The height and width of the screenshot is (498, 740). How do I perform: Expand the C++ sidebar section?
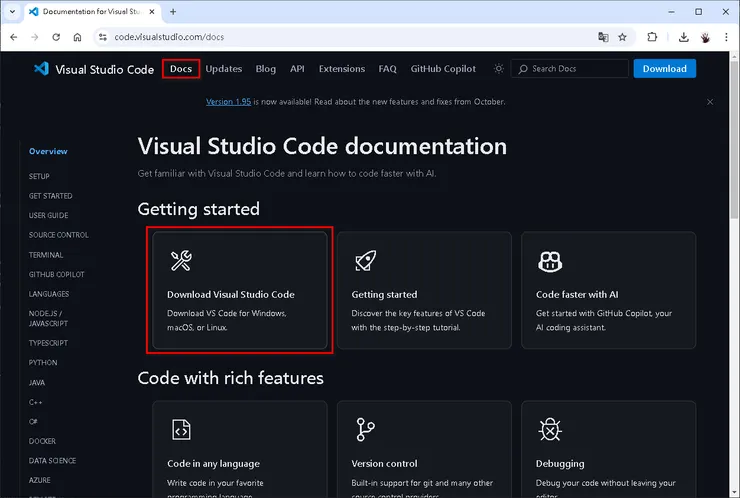[35, 402]
